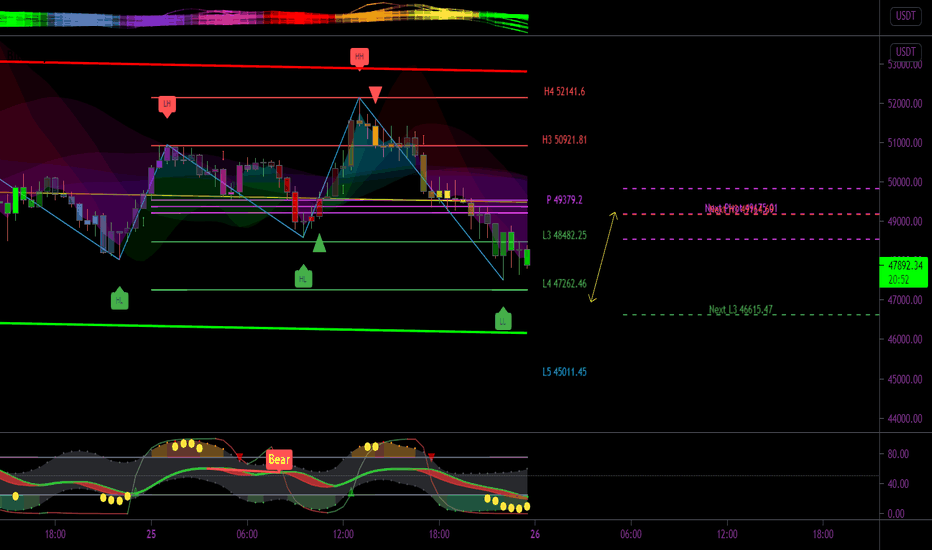Click the Bear label in the oscillator
932x550 pixels.
coord(279,460)
